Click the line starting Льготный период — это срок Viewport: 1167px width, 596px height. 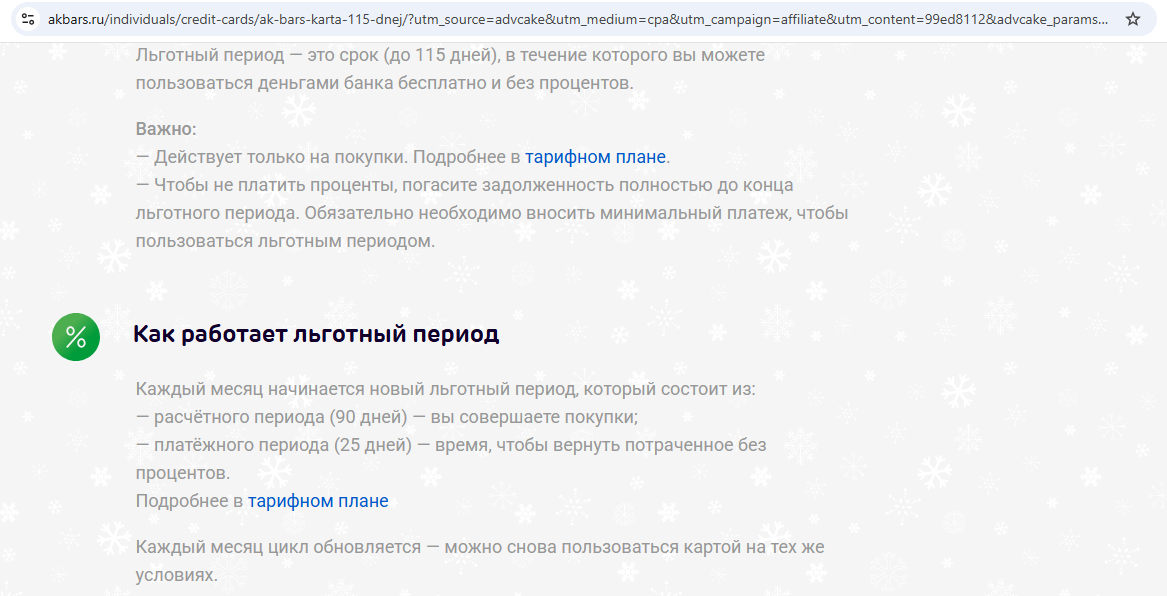(450, 55)
